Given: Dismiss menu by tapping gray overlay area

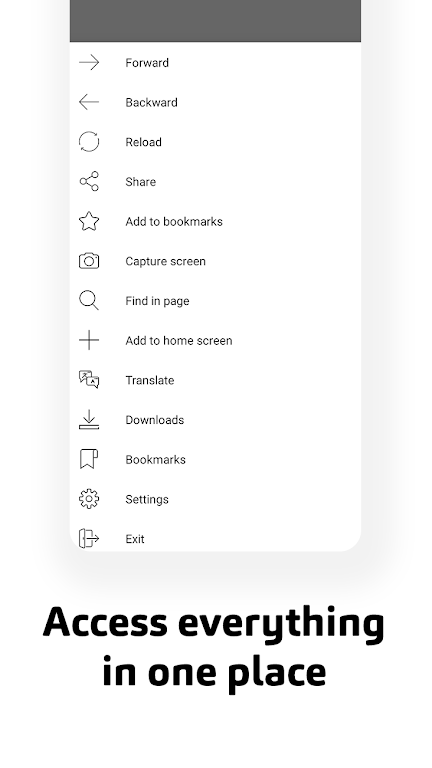Looking at the screenshot, I should (216, 21).
